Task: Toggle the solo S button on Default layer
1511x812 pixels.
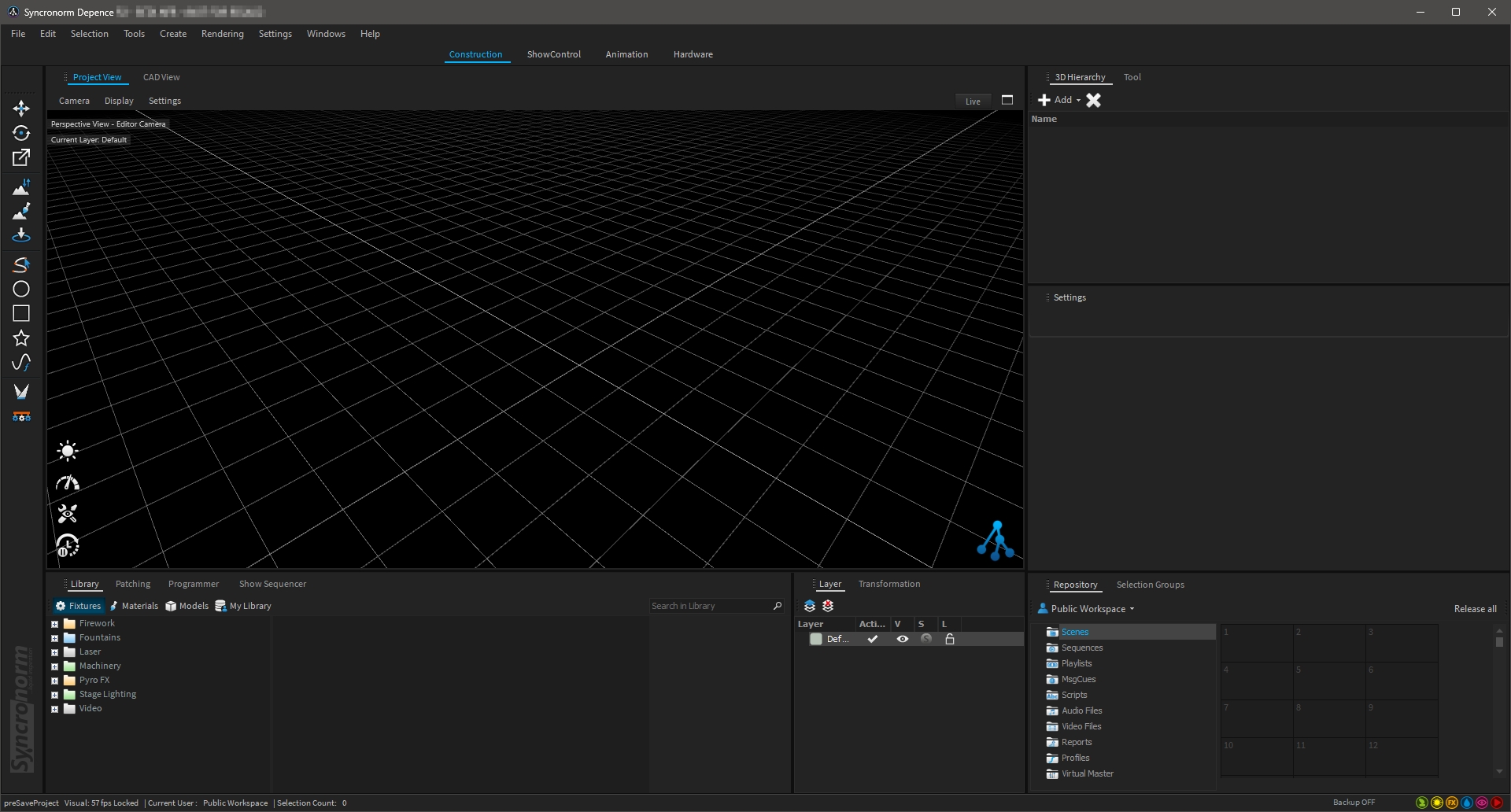Action: click(926, 639)
